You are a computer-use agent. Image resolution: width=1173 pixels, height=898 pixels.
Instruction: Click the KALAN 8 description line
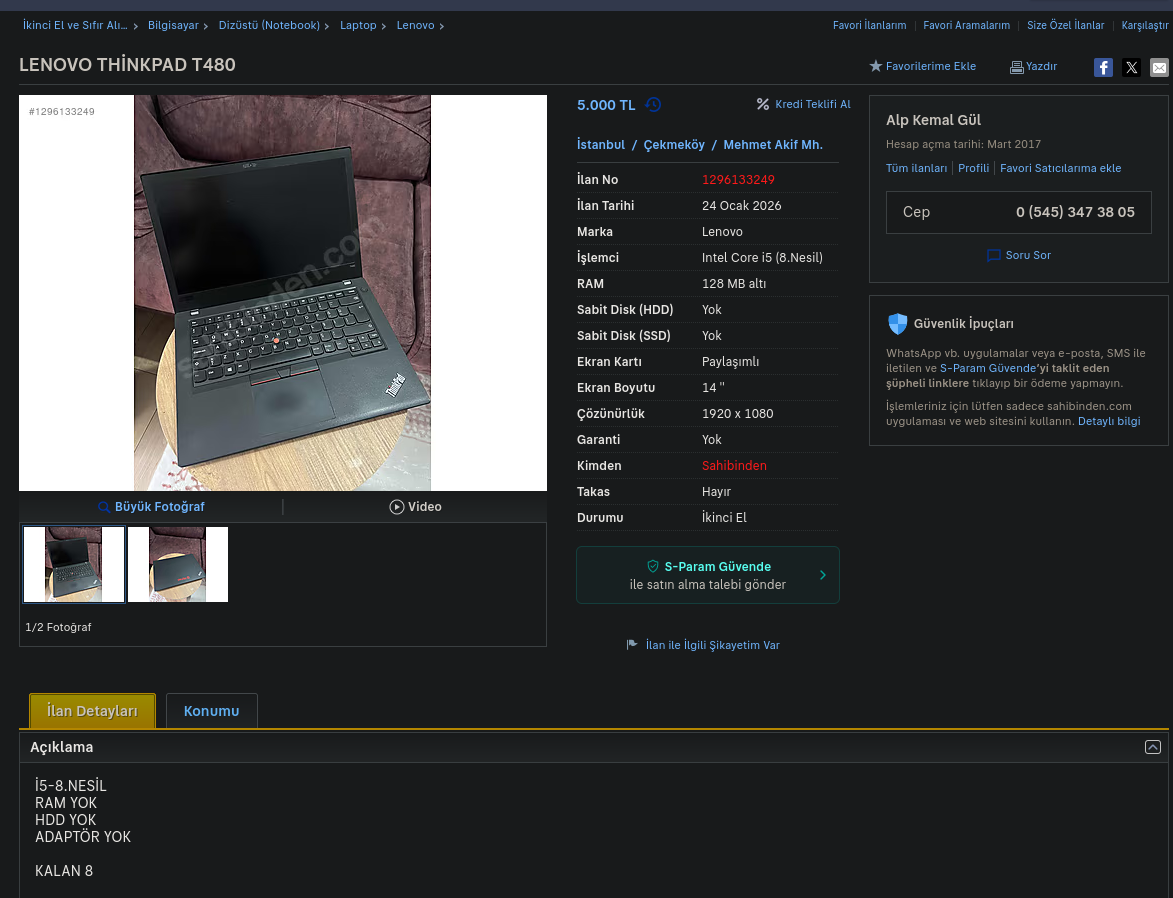[x=64, y=871]
